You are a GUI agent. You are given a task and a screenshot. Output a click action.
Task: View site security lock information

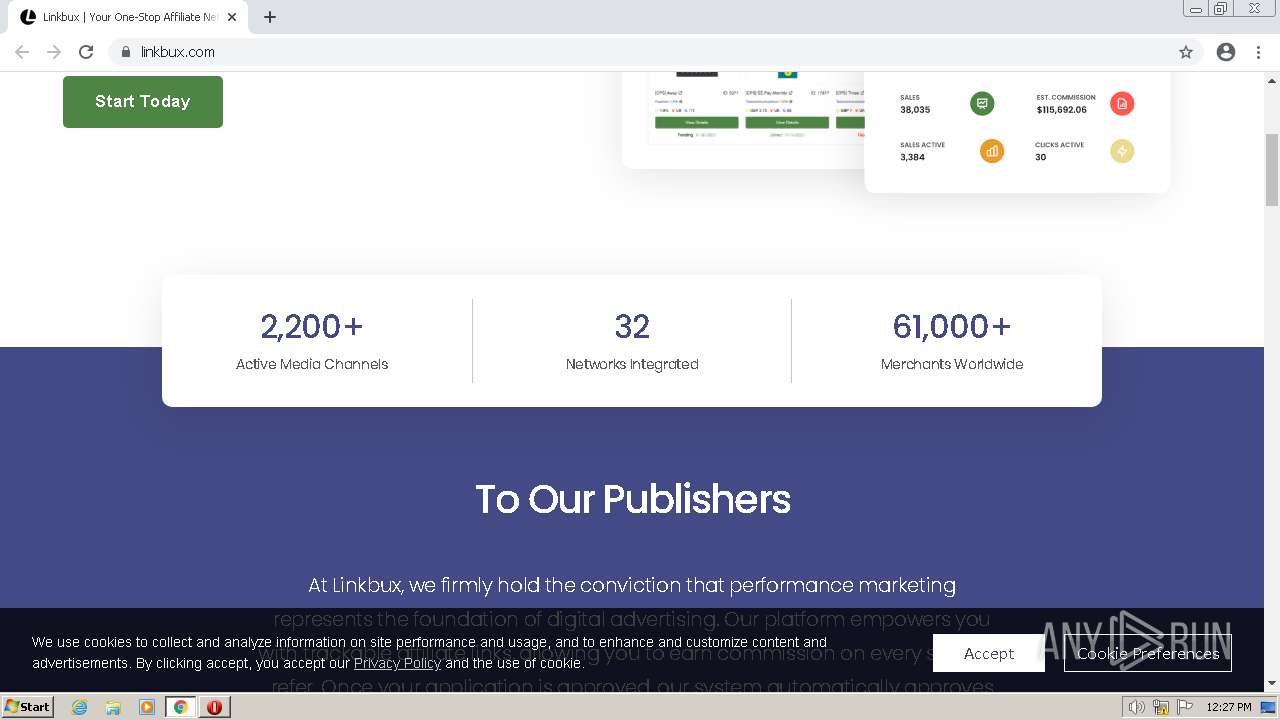click(125, 52)
